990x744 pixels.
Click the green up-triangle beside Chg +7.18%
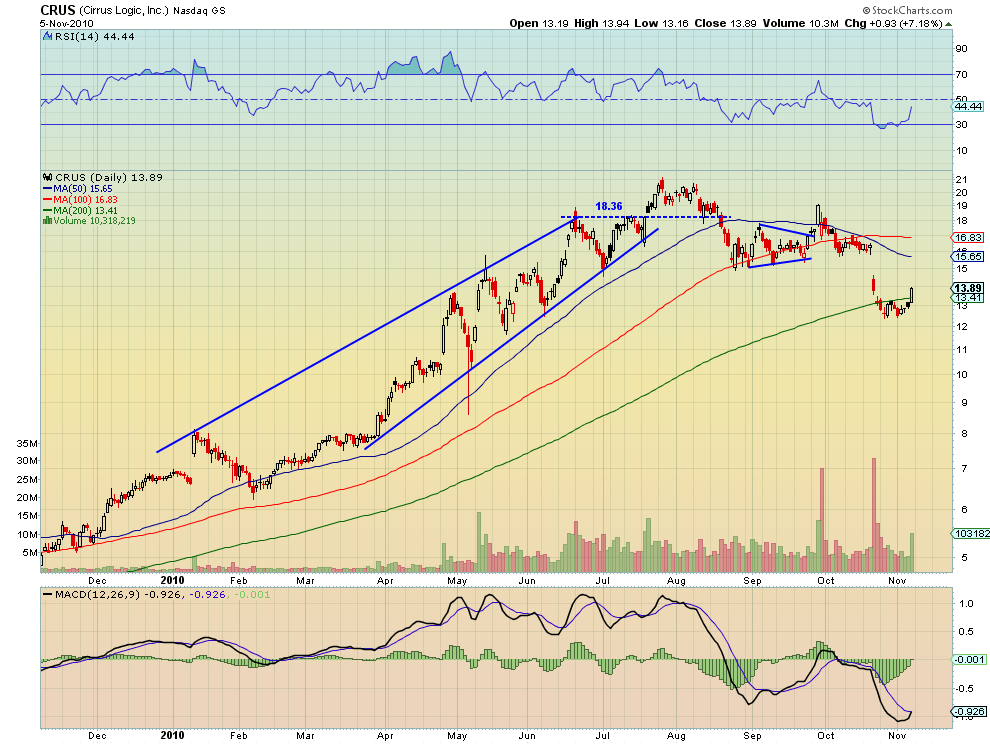pos(948,24)
